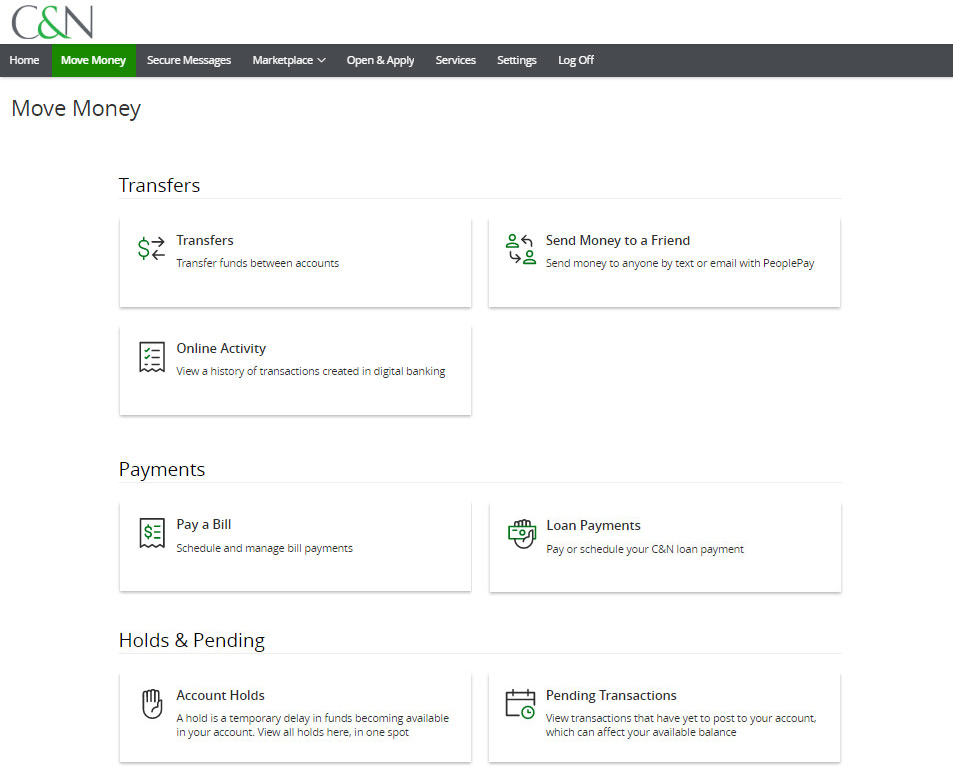This screenshot has height=775, width=953.
Task: Click the Transfers section heading
Action: click(x=159, y=185)
